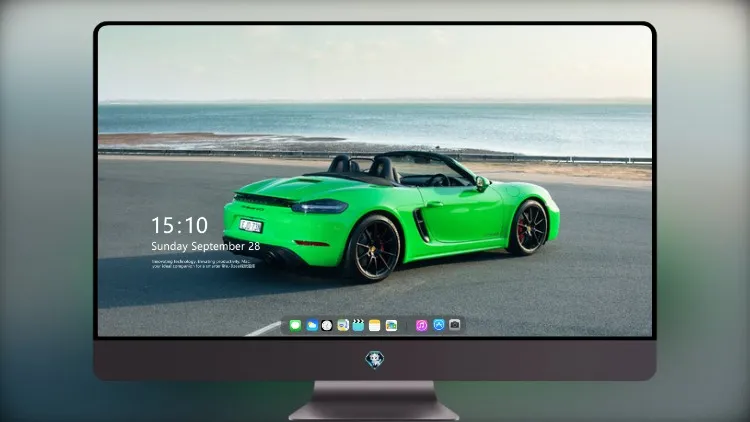The height and width of the screenshot is (422, 750).
Task: Open the blue App Store icon
Action: tap(439, 325)
